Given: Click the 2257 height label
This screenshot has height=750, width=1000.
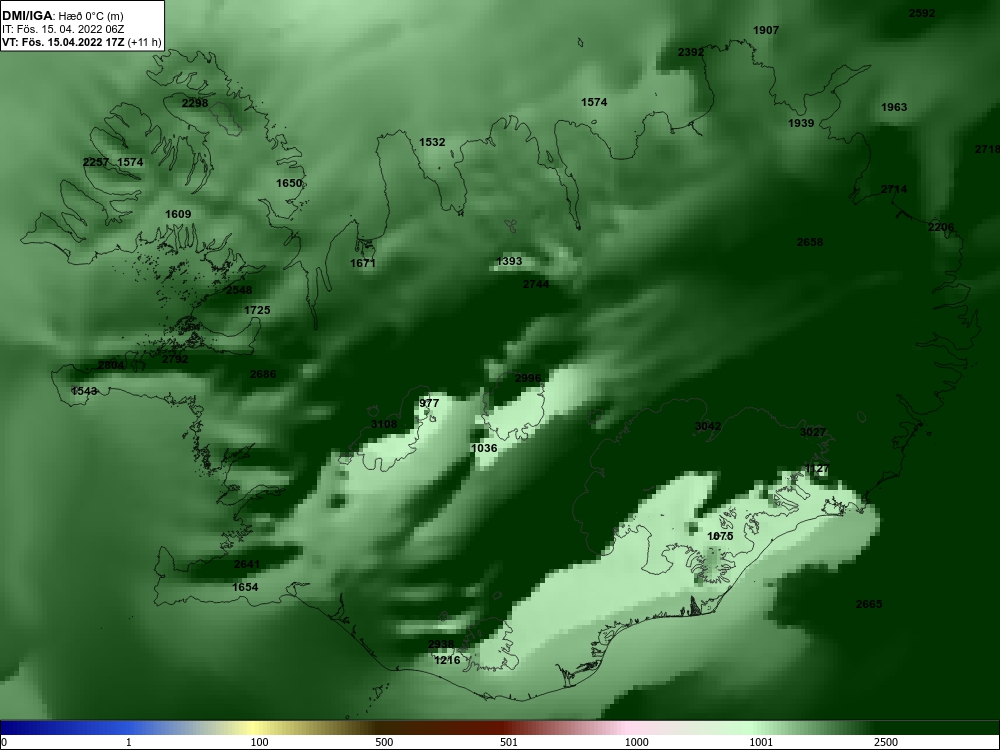Looking at the screenshot, I should (x=96, y=162).
